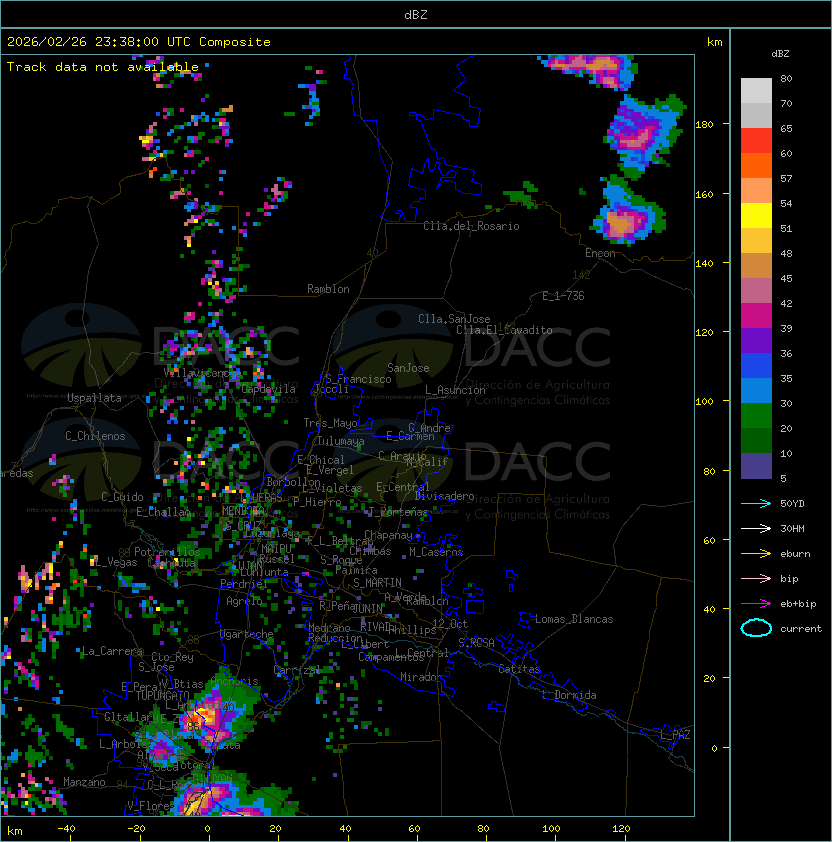The width and height of the screenshot is (832, 842).
Task: Click the '12_Oct' map label
Action: pos(450,624)
